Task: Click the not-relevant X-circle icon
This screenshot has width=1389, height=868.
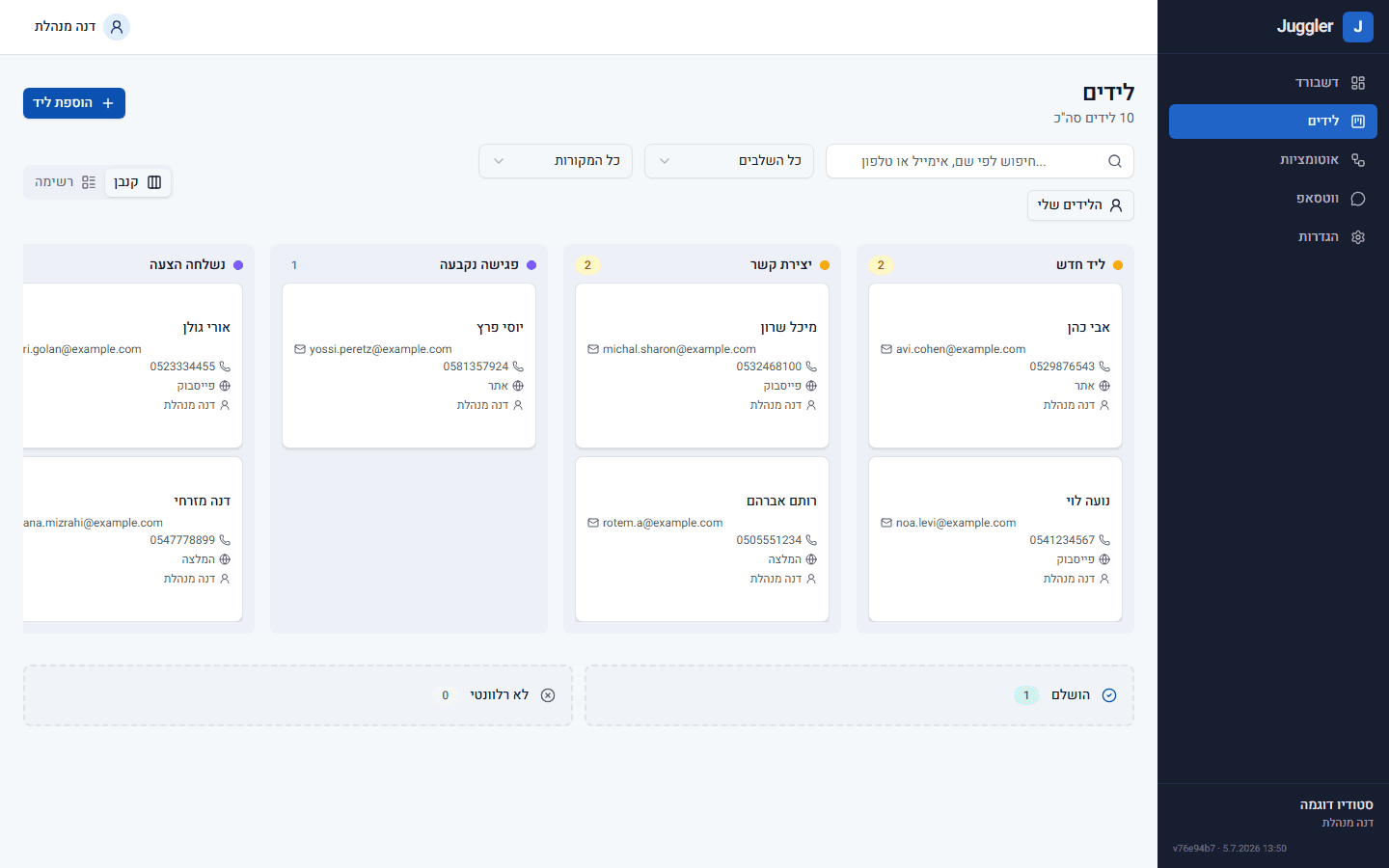Action: coord(548,695)
